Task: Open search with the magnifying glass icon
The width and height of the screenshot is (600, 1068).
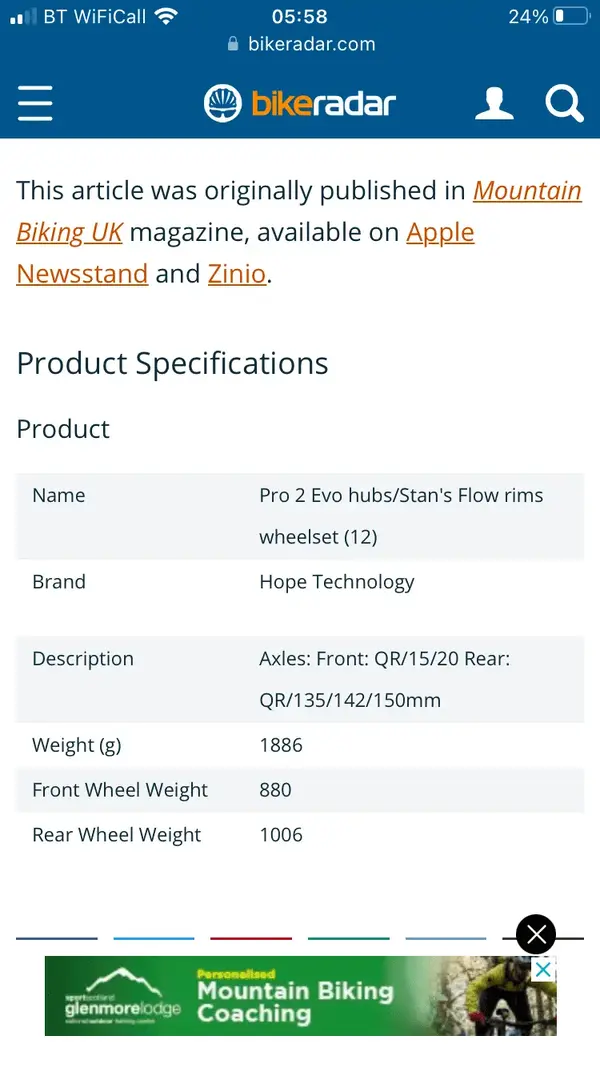Action: (564, 104)
